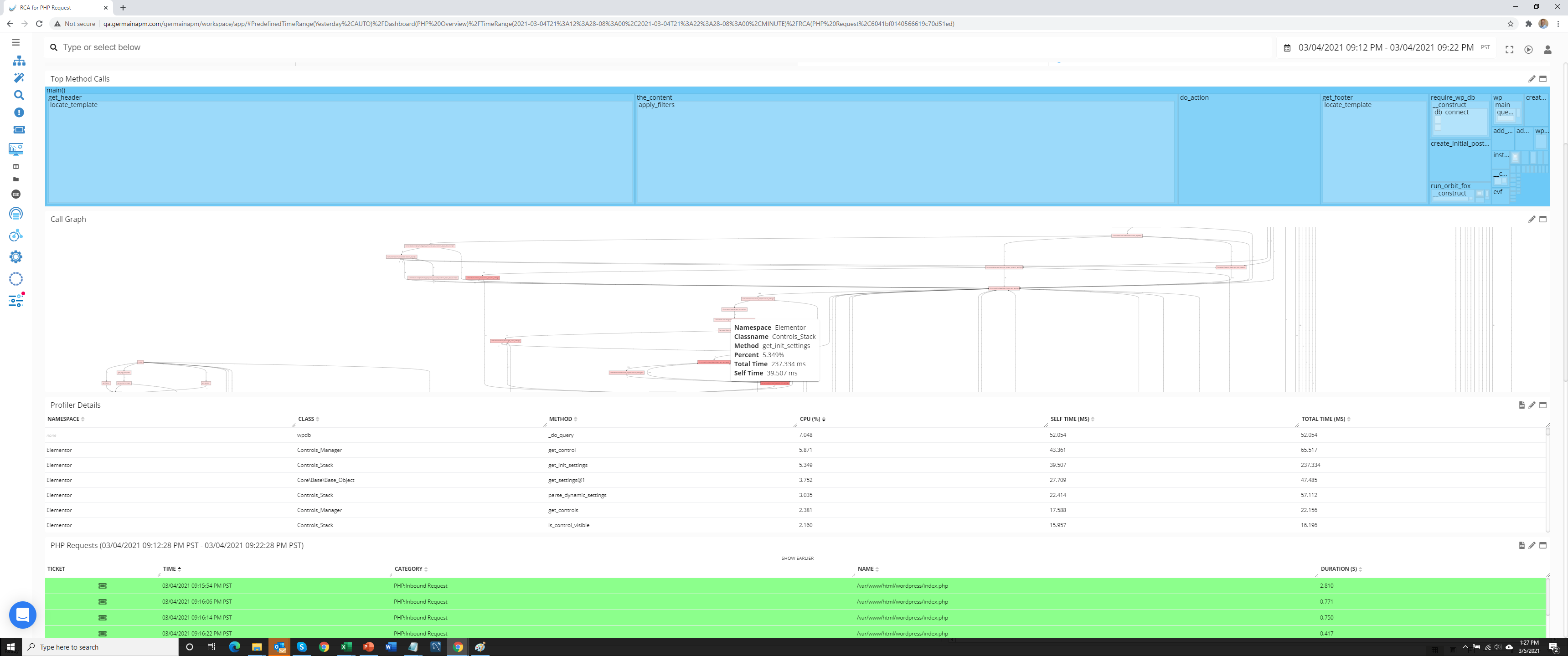Click the gear automation sidebar icon
1568x656 pixels.
(16, 257)
